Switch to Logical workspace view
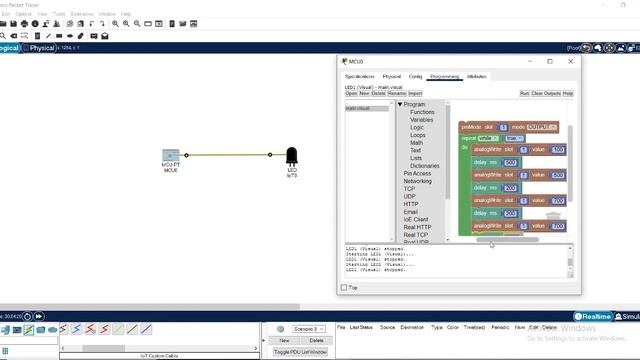Screen dimensions: 640x360 click(9, 48)
